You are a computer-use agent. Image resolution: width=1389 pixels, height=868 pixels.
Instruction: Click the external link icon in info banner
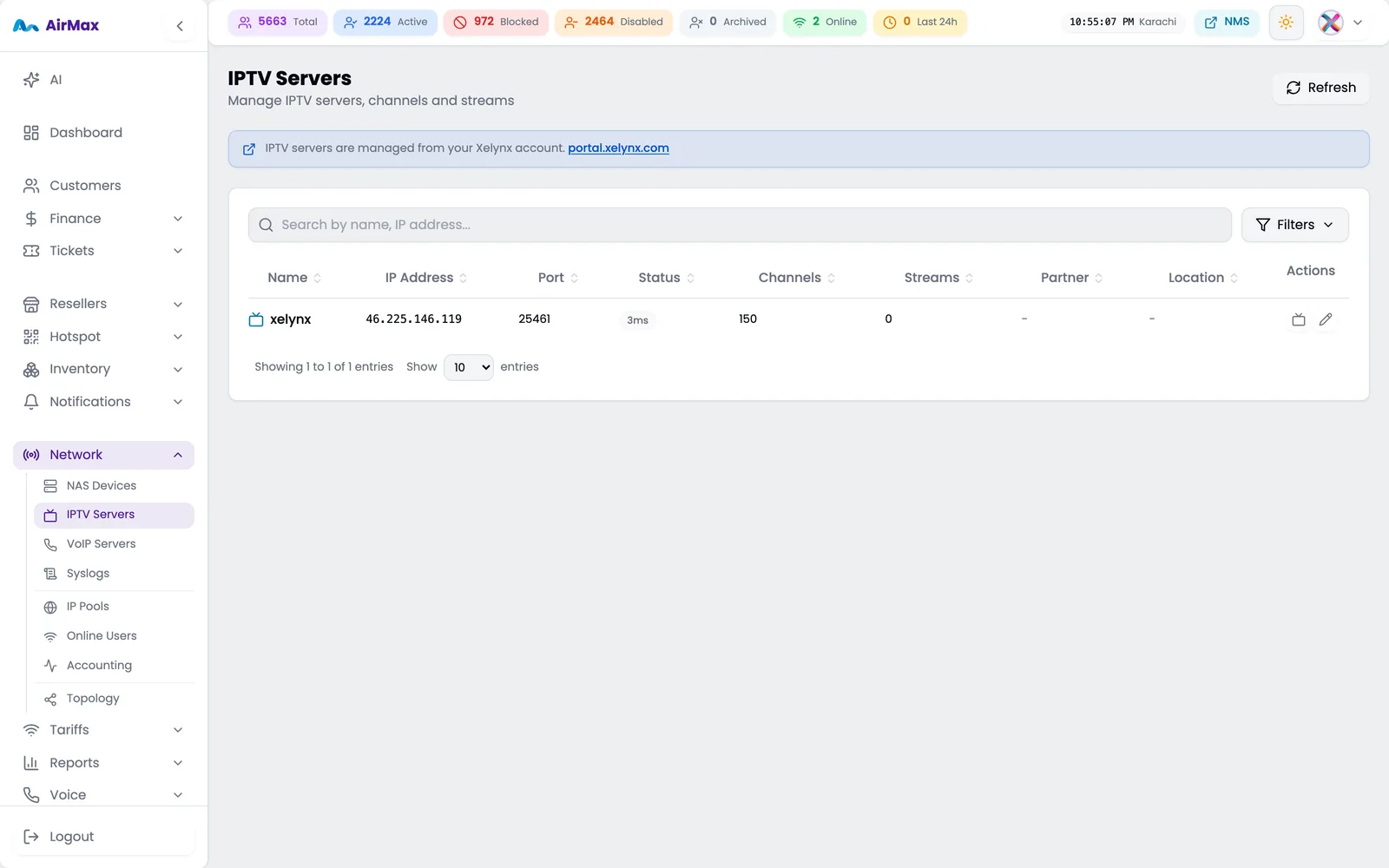(x=249, y=149)
